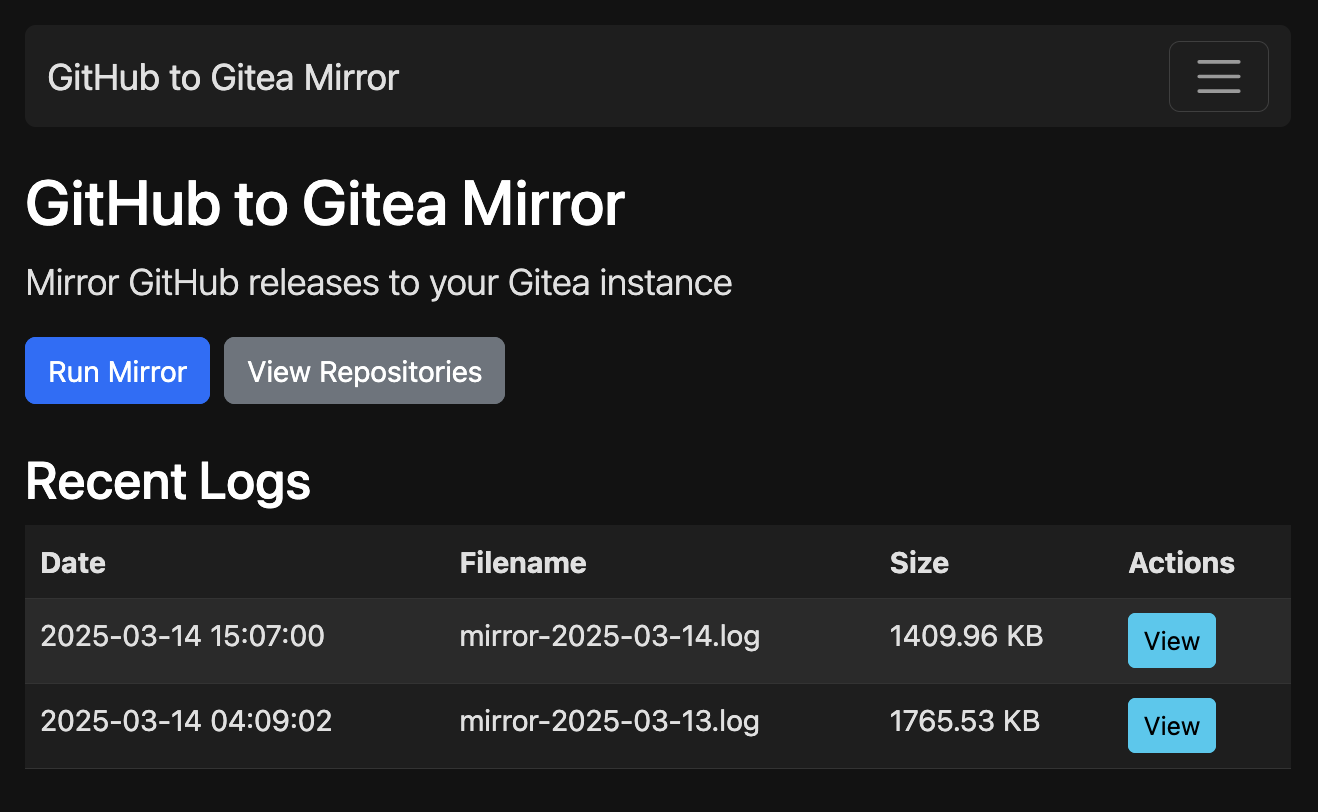Open the hamburger navigation menu
1318x812 pixels.
pos(1218,76)
